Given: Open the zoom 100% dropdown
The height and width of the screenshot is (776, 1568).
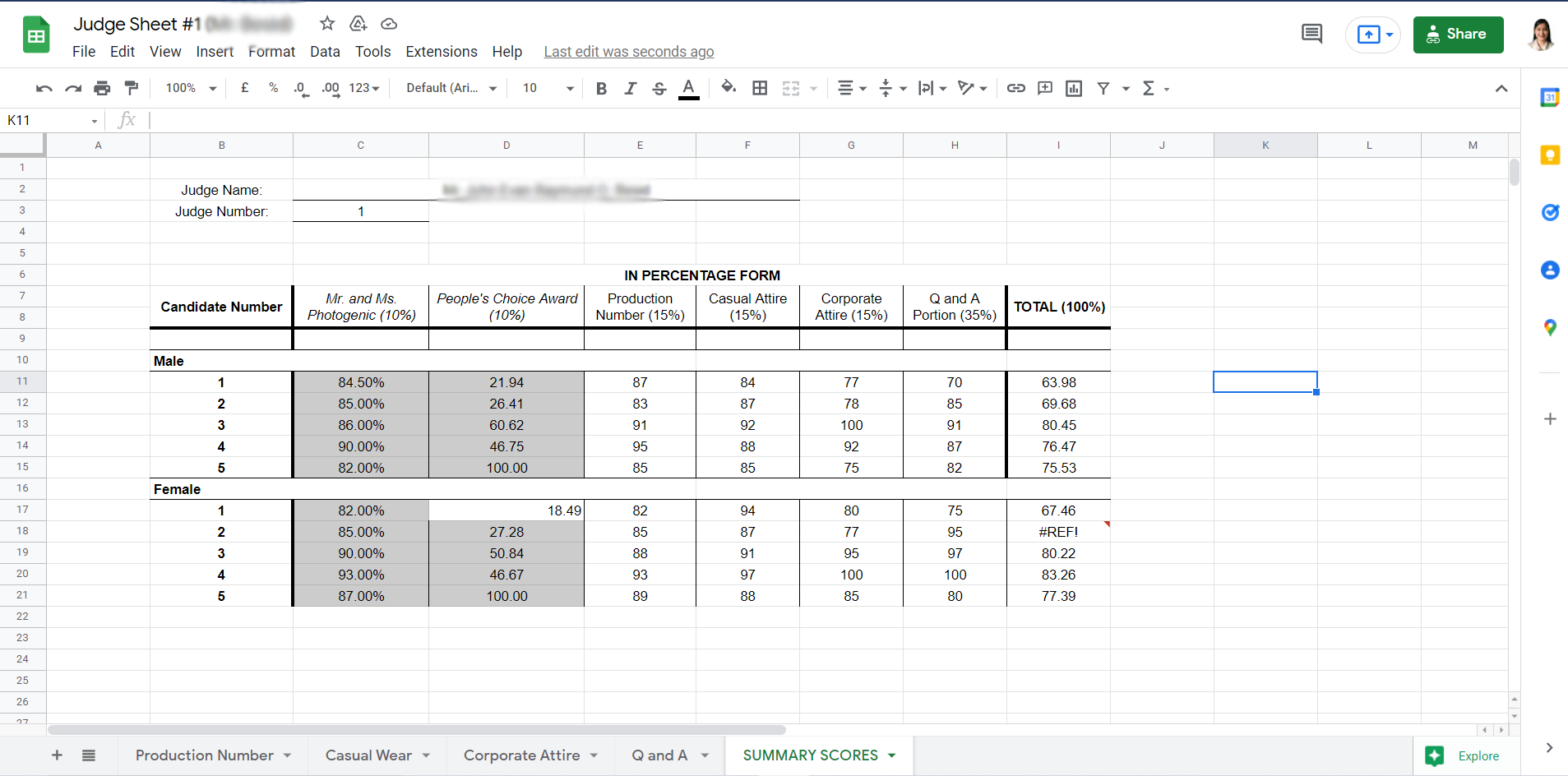Looking at the screenshot, I should [191, 88].
